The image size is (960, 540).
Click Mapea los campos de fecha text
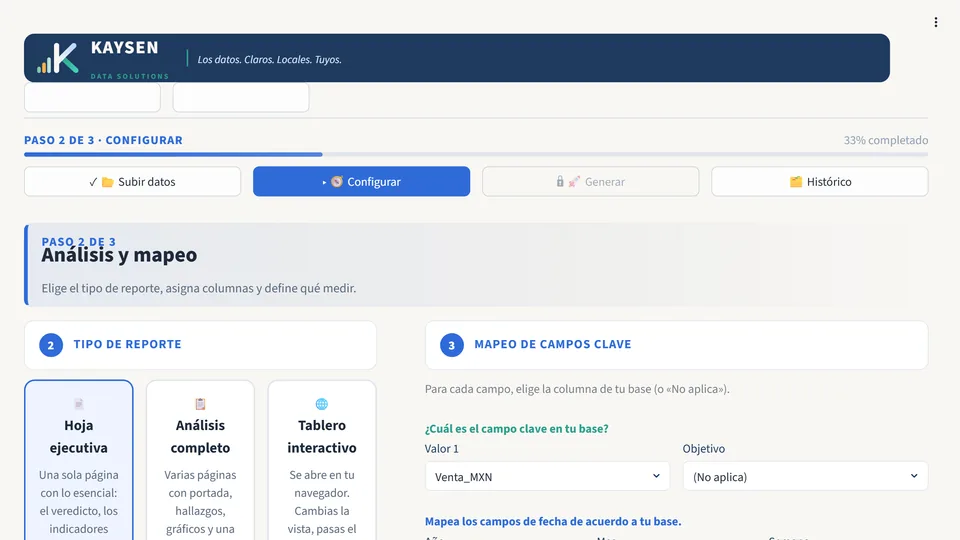(553, 522)
